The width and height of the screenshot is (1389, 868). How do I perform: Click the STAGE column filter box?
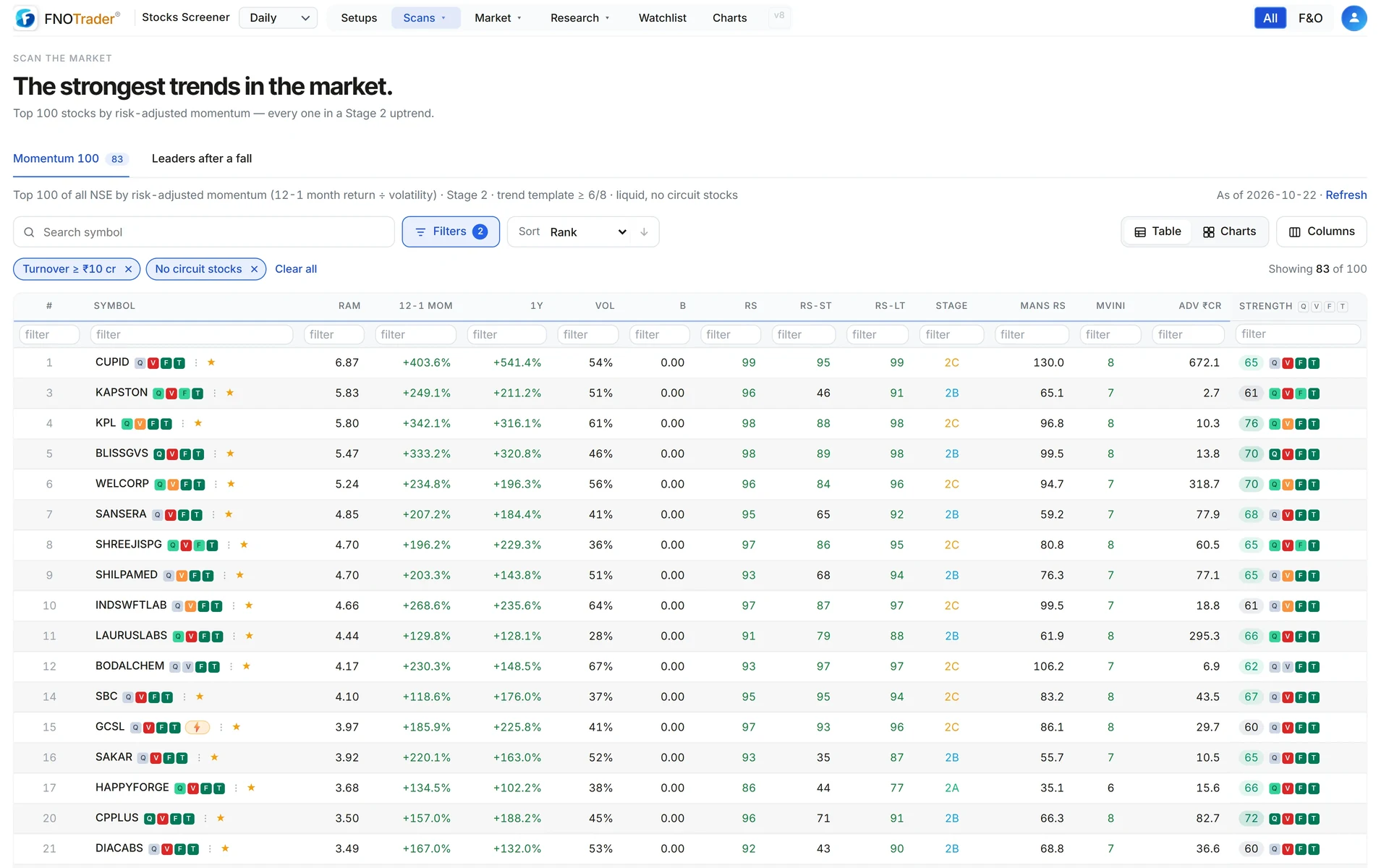pyautogui.click(x=951, y=334)
